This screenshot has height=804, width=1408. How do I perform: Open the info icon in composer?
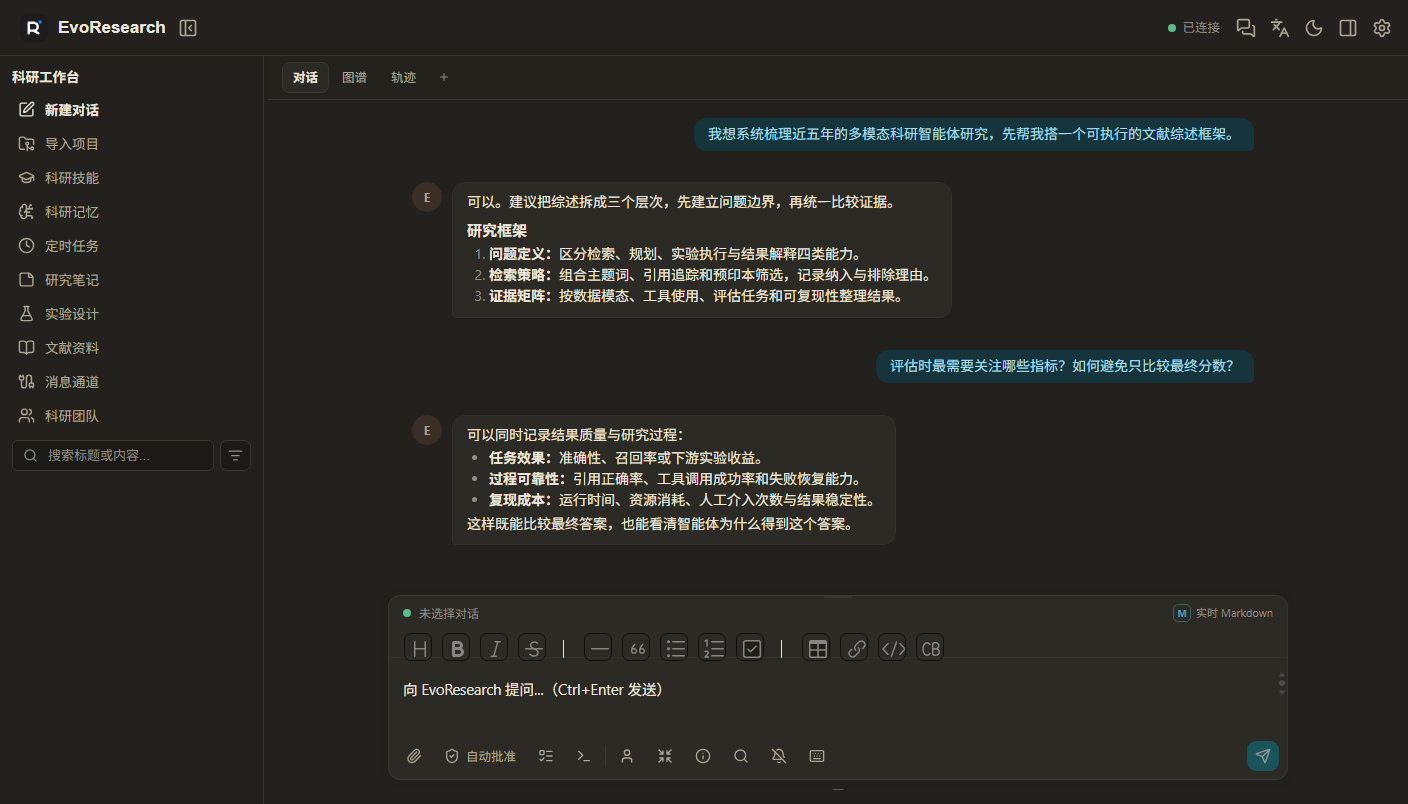pos(703,756)
